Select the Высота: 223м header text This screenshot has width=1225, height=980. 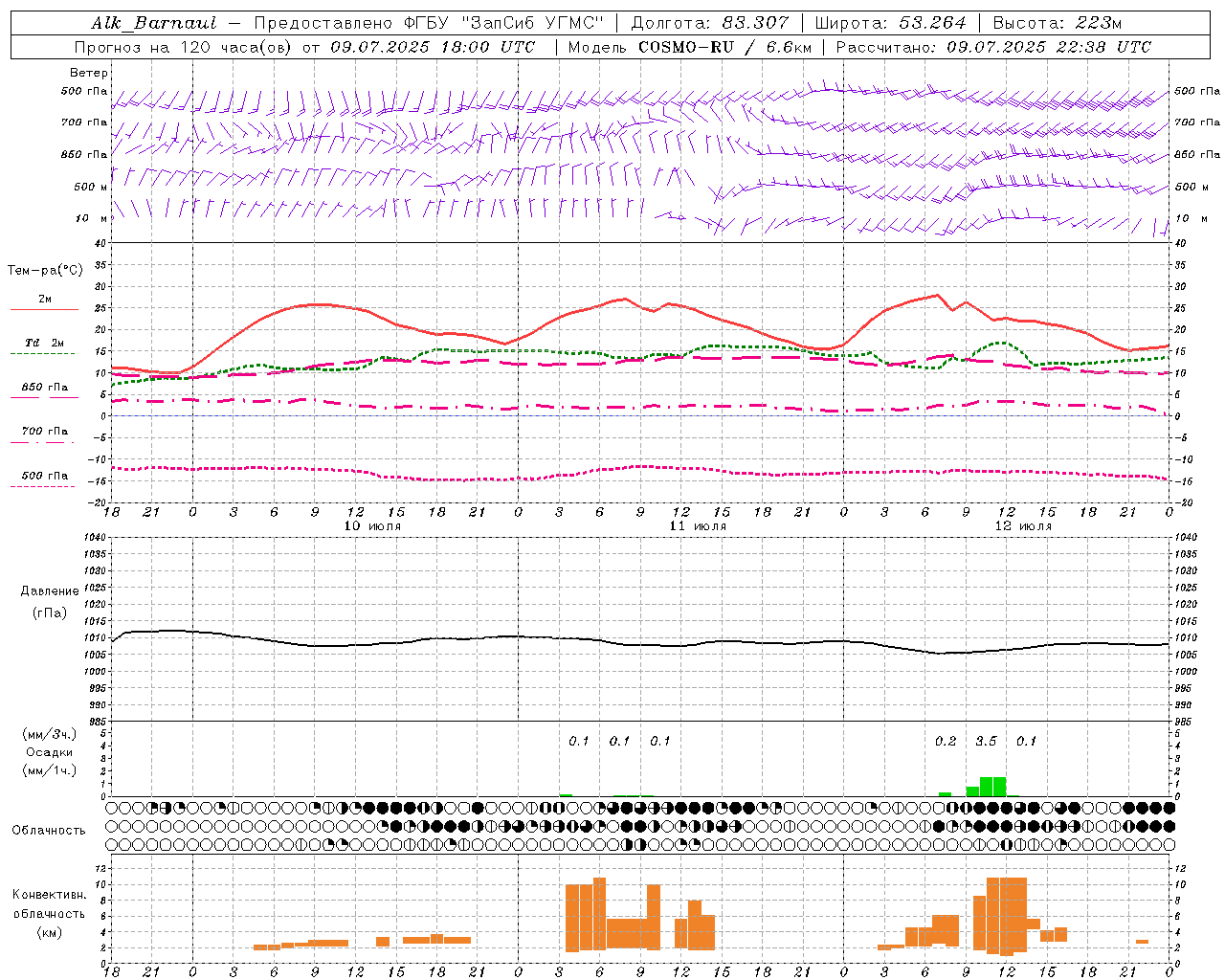coord(1058,23)
